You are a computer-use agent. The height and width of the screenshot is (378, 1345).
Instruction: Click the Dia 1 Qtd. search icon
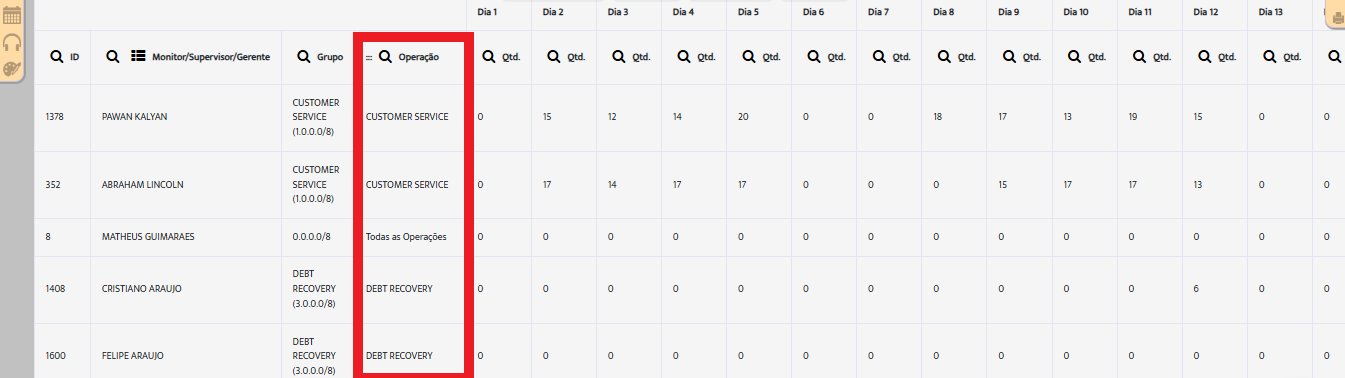pyautogui.click(x=490, y=57)
